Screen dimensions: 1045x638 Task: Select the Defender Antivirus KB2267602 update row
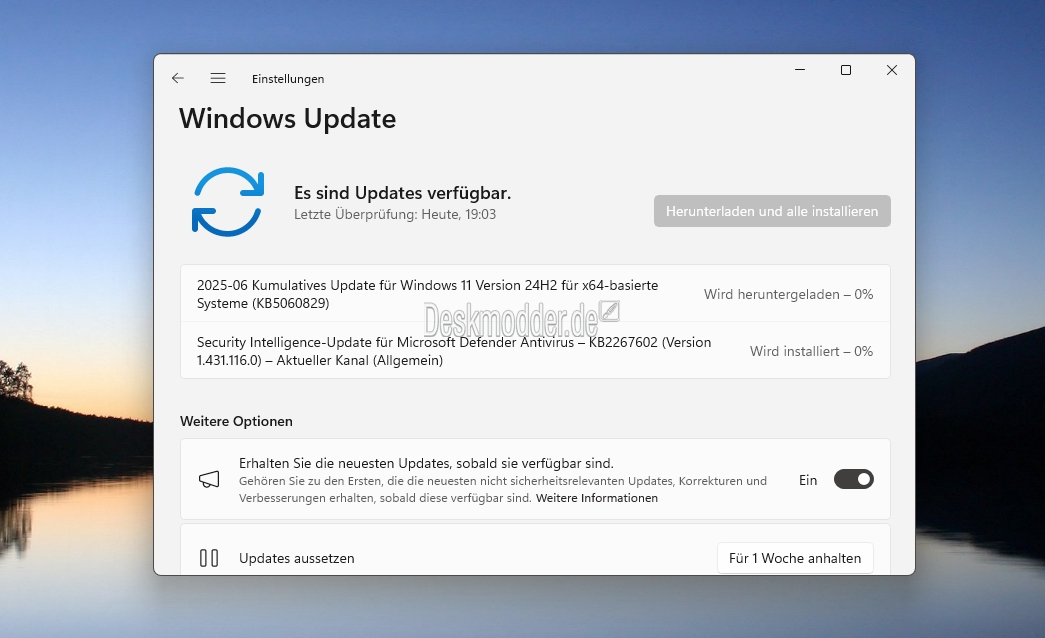click(535, 351)
